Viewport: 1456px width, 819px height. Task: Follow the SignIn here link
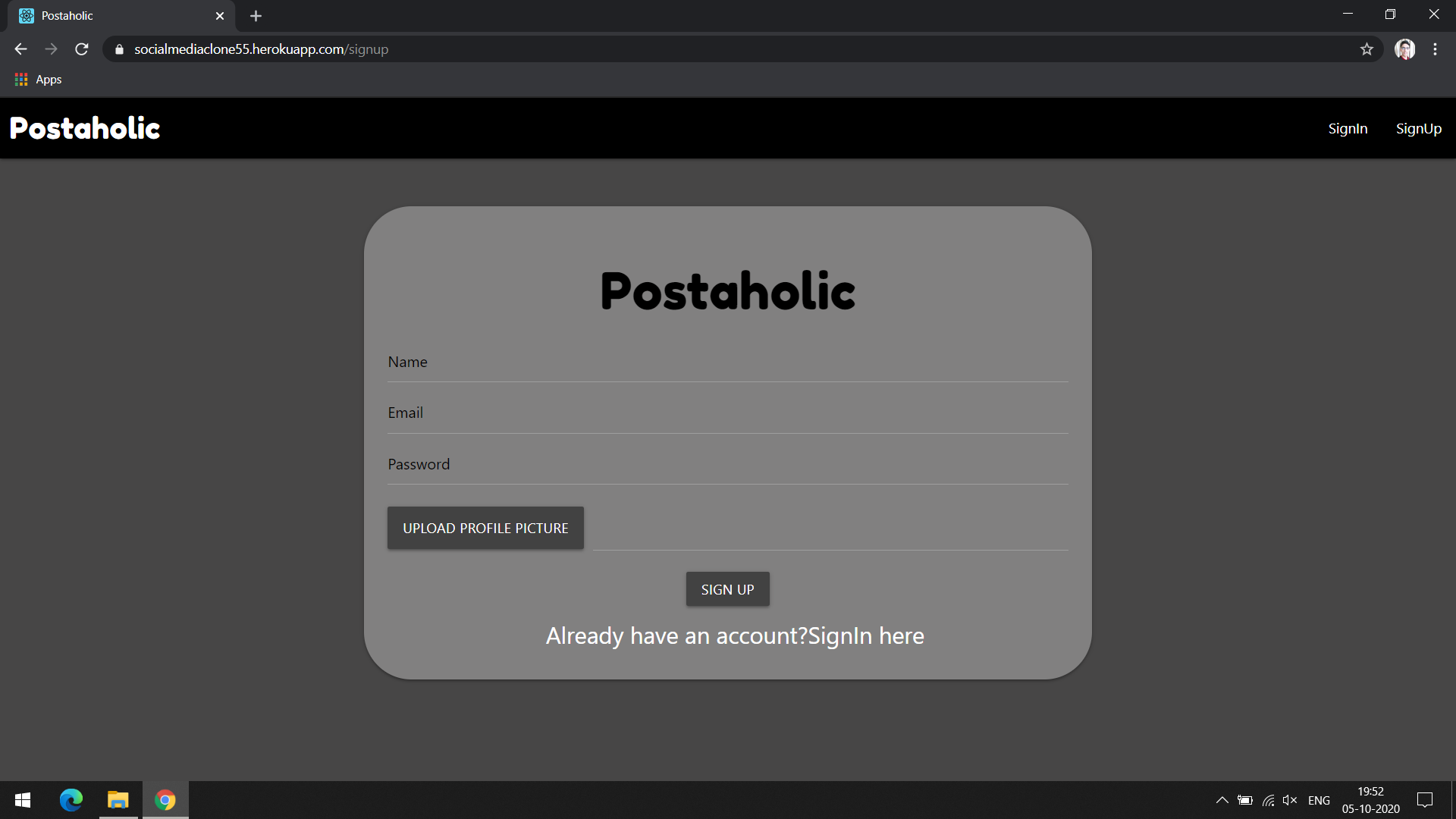[x=865, y=635]
